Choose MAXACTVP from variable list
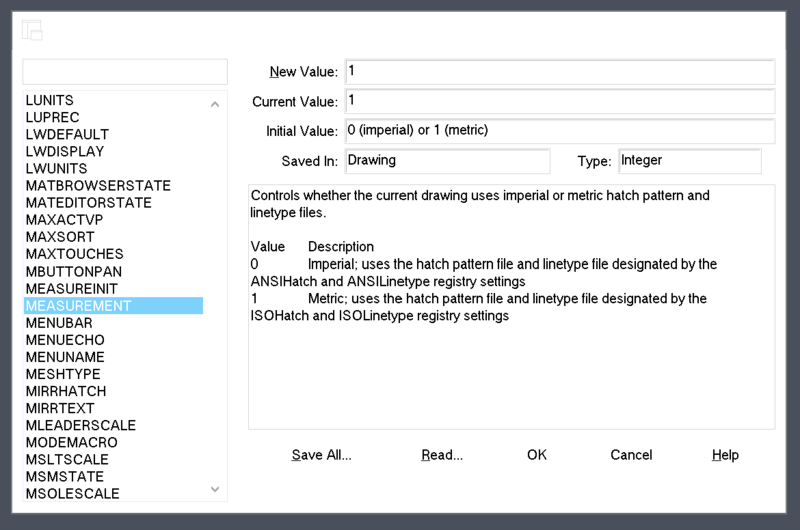Screen dimensions: 800x530 coord(64,220)
